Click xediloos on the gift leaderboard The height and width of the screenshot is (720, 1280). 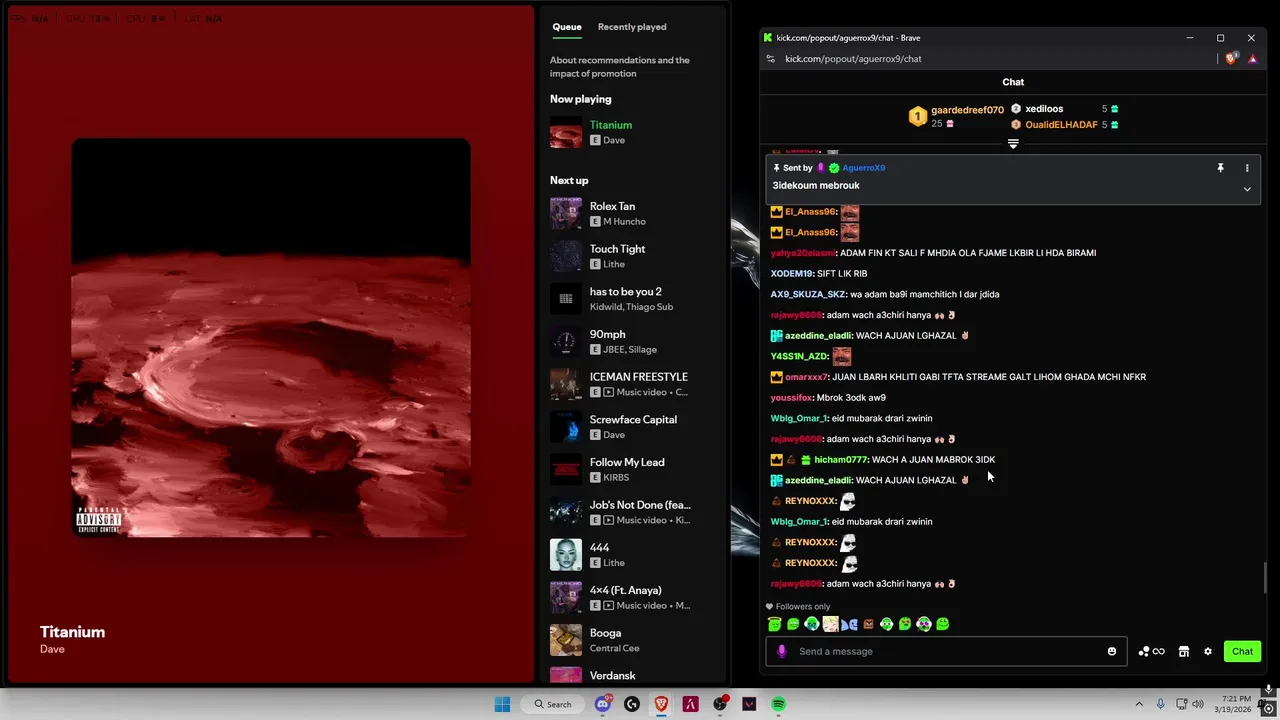tap(1044, 109)
